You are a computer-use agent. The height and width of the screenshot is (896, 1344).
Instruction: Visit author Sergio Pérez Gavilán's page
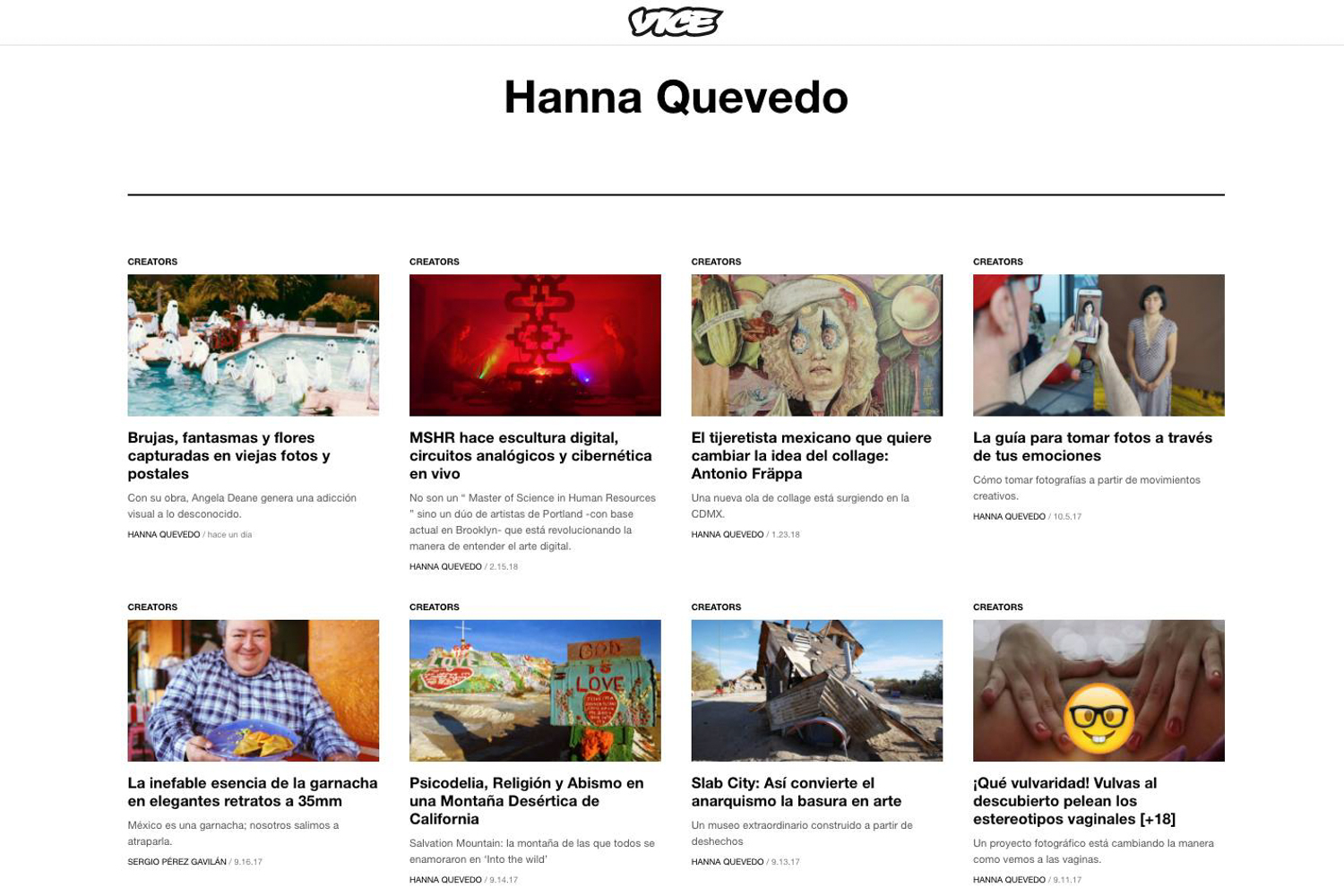[x=177, y=862]
